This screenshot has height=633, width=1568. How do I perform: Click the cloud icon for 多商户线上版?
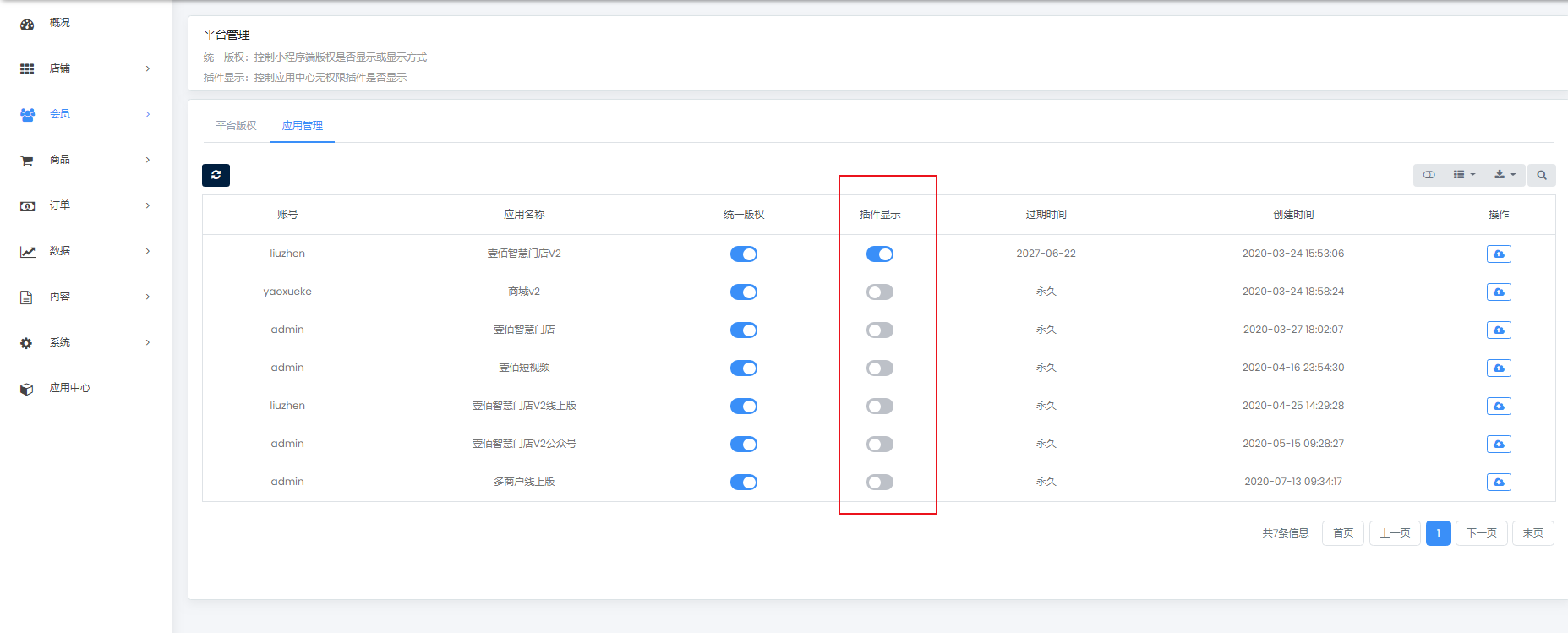coord(1499,483)
